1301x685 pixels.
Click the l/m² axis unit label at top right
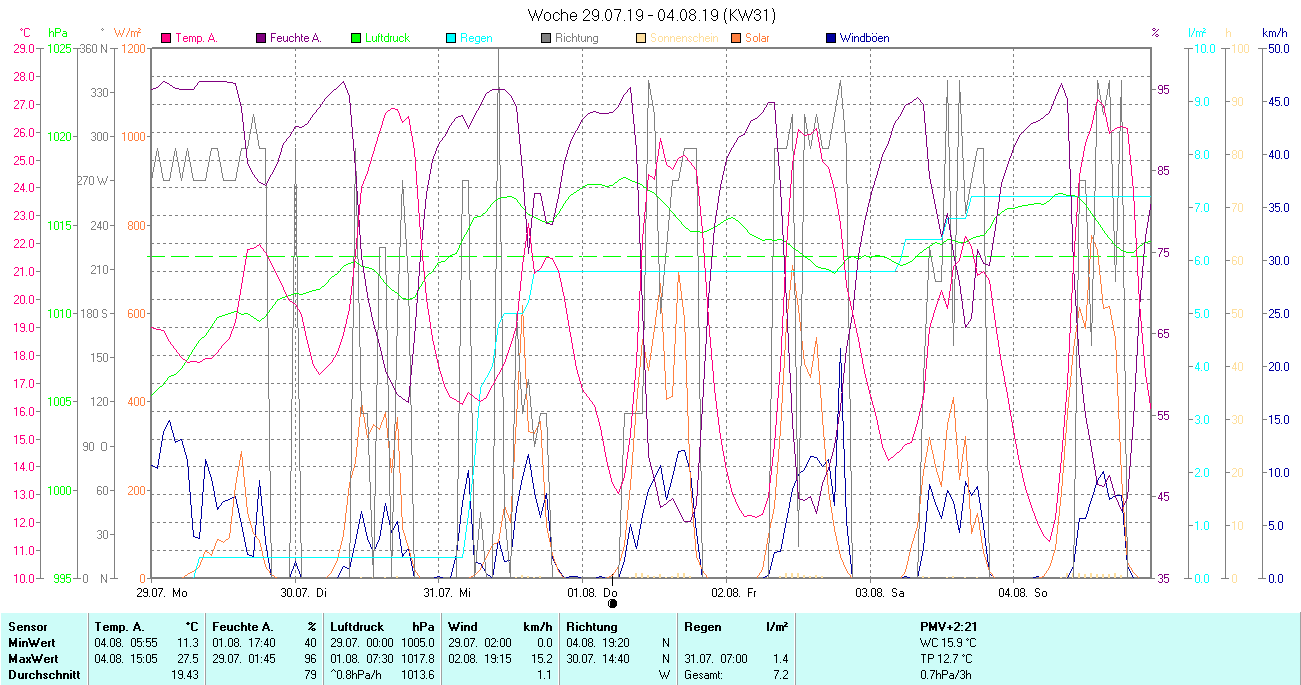(1198, 33)
